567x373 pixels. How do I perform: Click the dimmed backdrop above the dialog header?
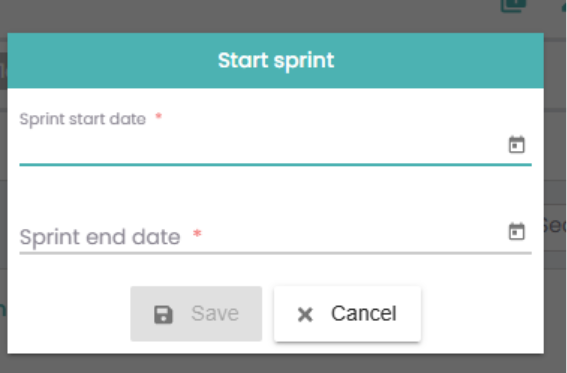point(253,16)
